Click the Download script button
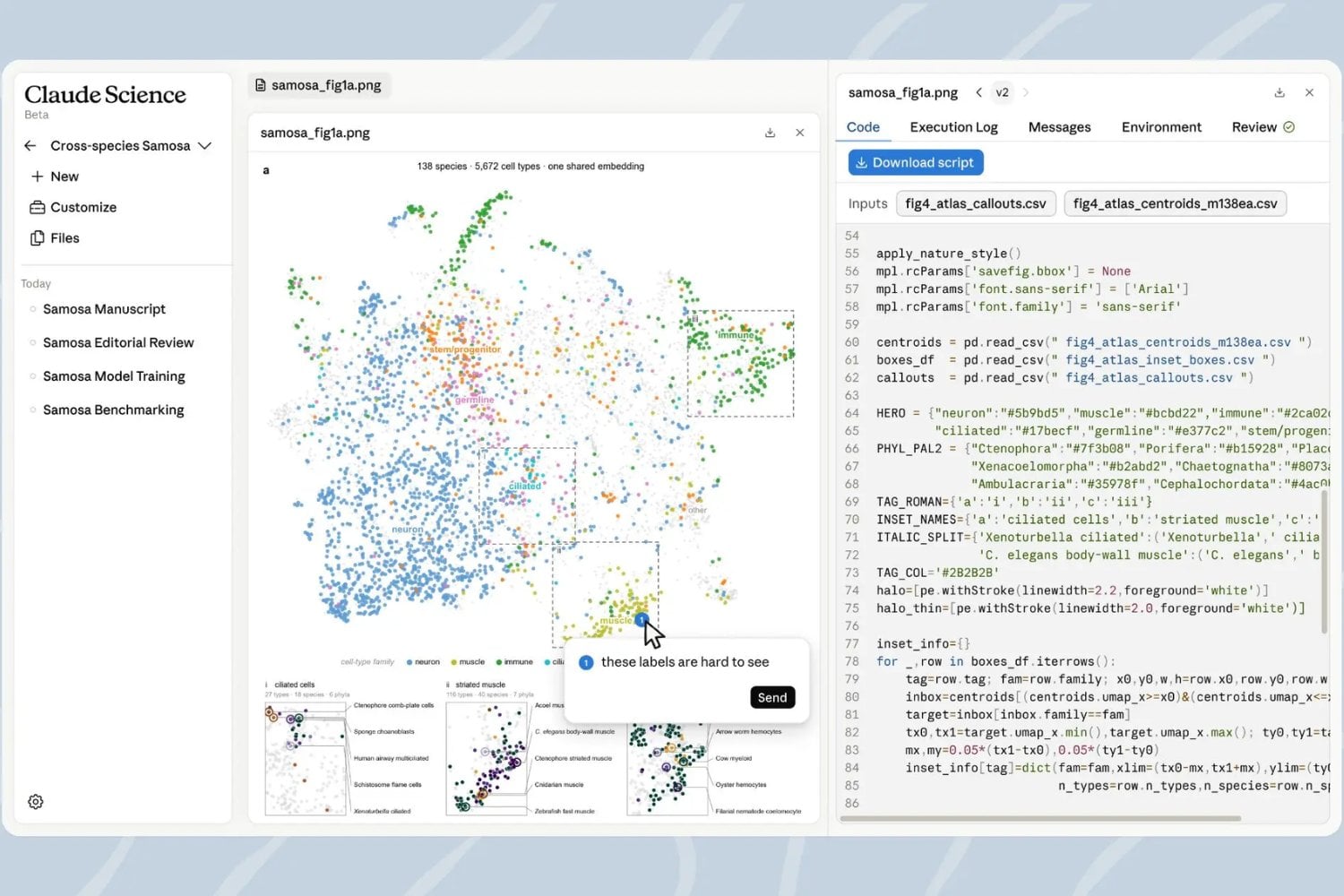 (916, 162)
